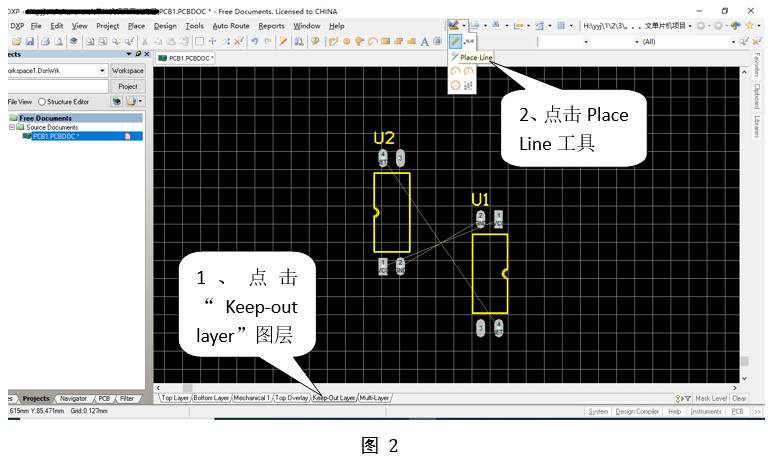Click the full circle icon in flyout

[x=455, y=85]
